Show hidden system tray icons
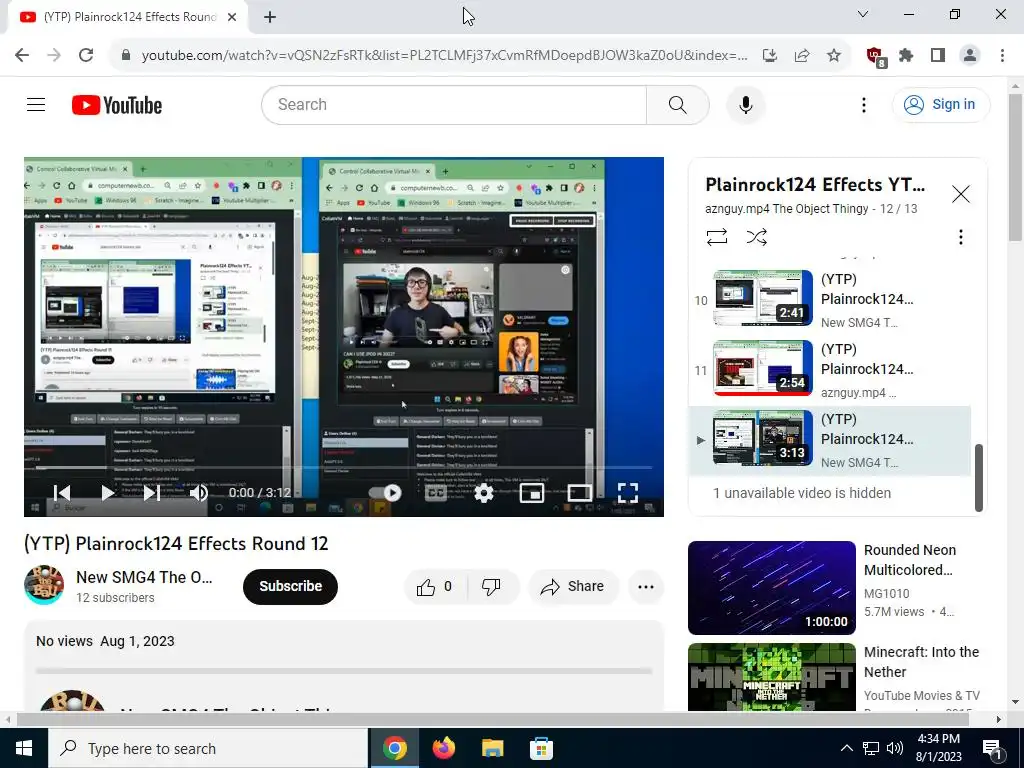 coord(846,748)
